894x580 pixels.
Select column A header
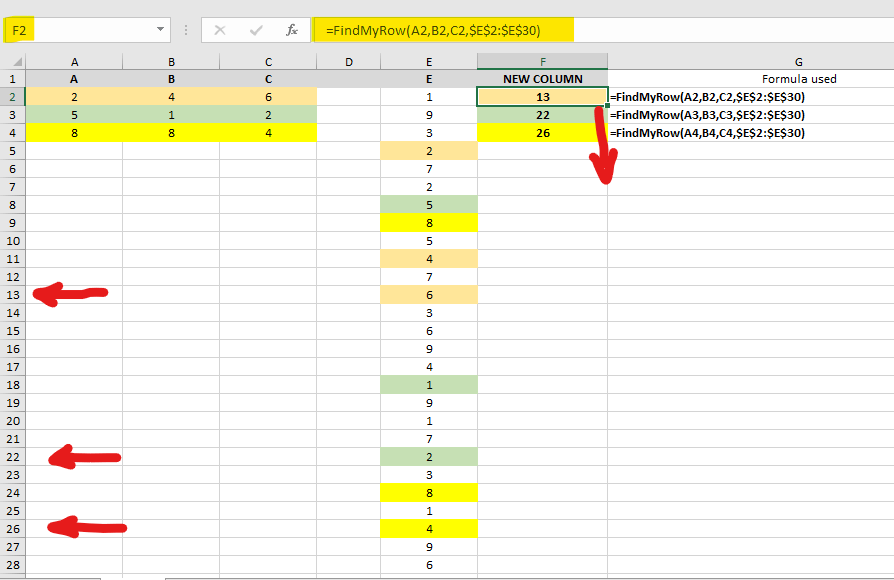74,62
